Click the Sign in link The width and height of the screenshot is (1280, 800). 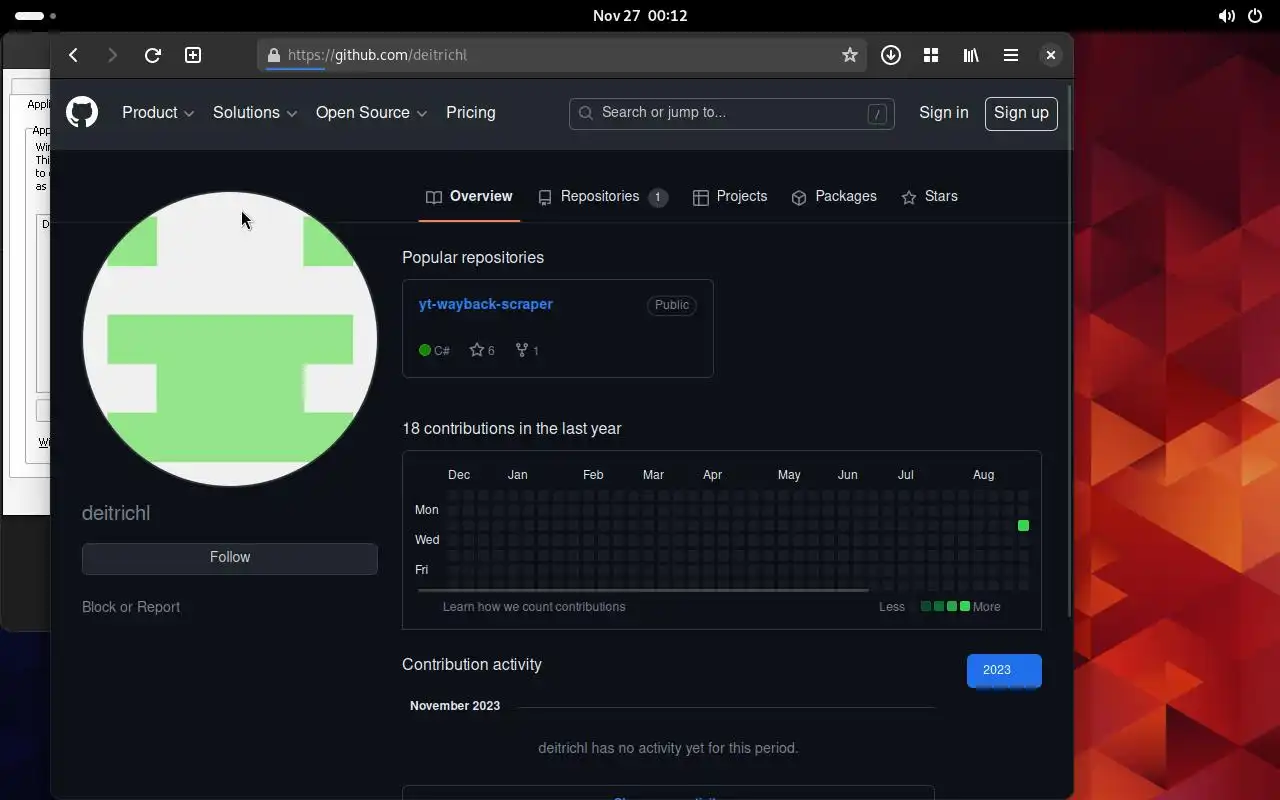(944, 113)
